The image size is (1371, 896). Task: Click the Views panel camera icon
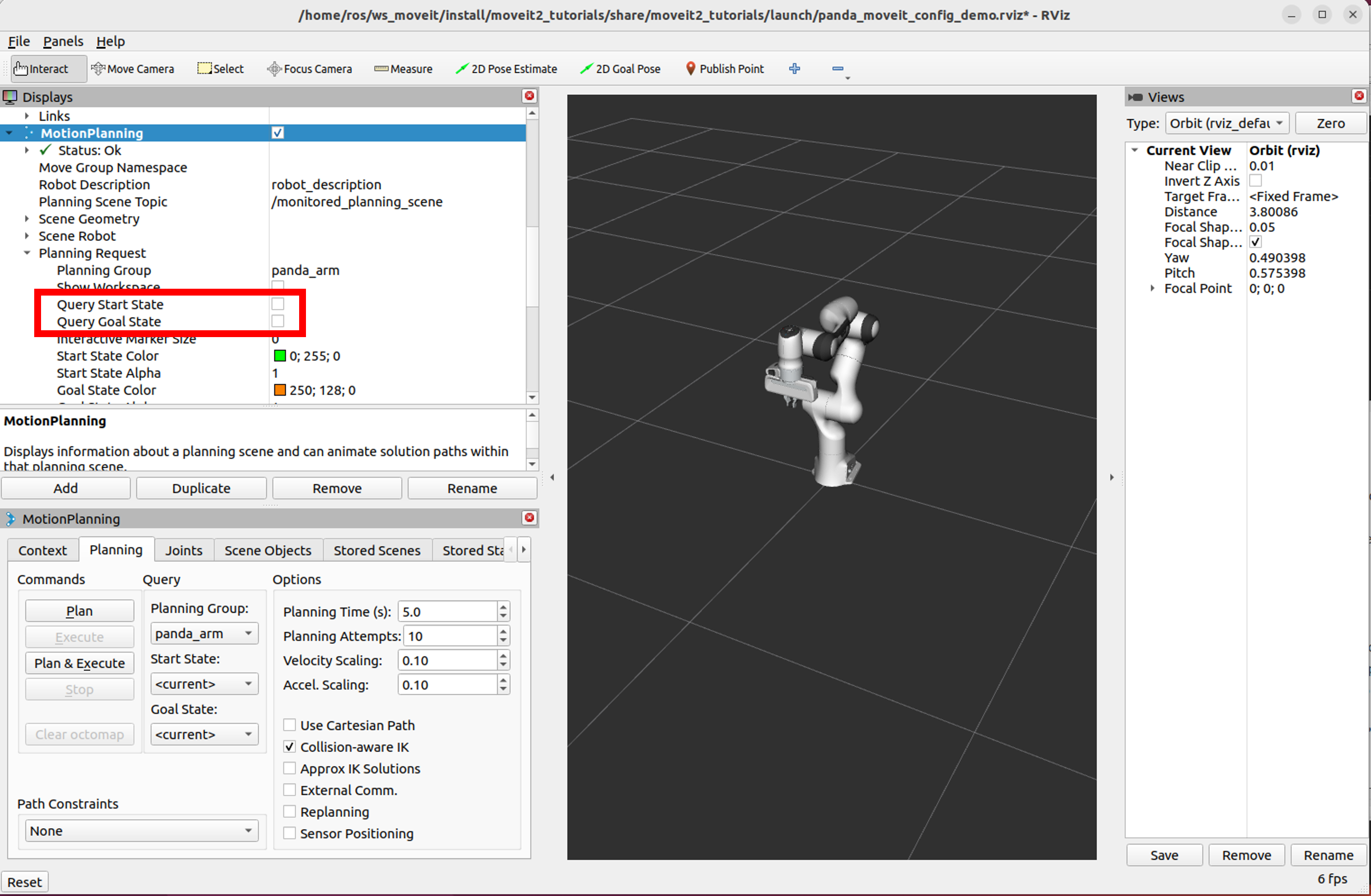[1135, 97]
